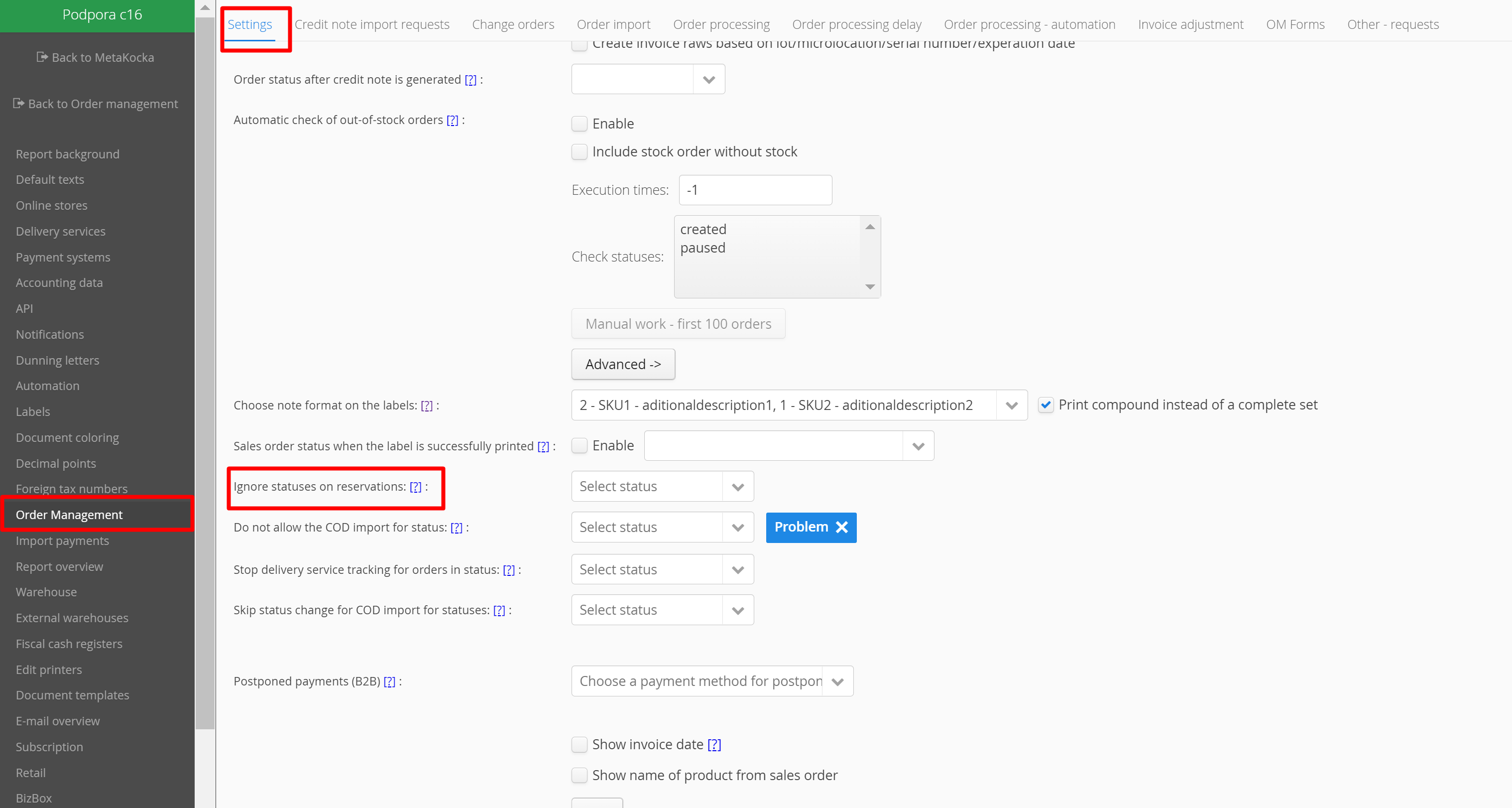1512x808 pixels.
Task: Click the Back to Order management icon
Action: 19,103
